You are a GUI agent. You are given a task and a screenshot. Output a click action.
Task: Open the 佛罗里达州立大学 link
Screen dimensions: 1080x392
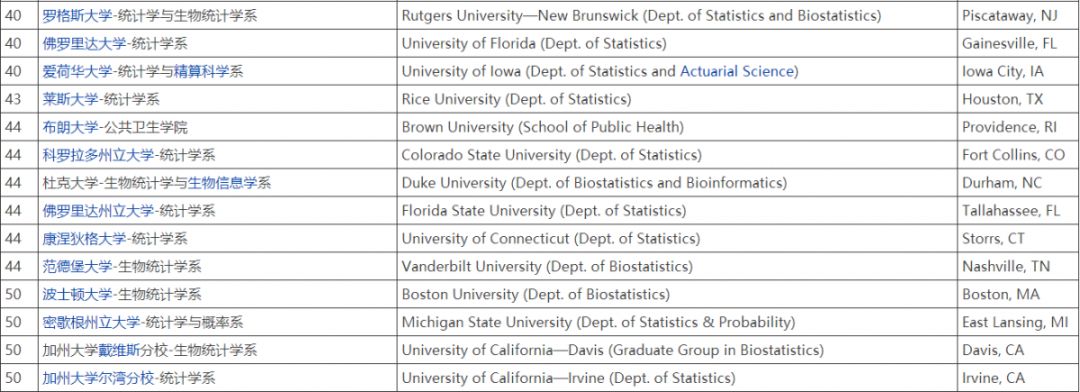pyautogui.click(x=98, y=211)
